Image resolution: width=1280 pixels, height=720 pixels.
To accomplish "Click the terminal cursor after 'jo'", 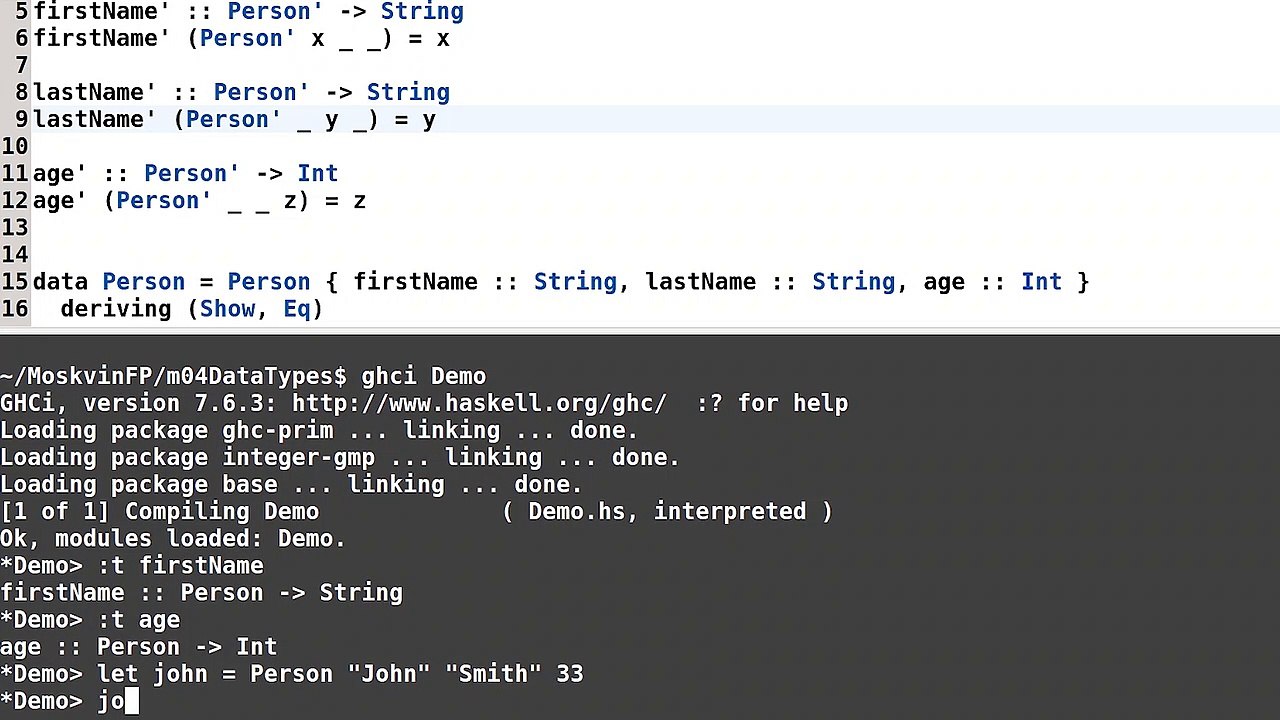I will click(132, 701).
